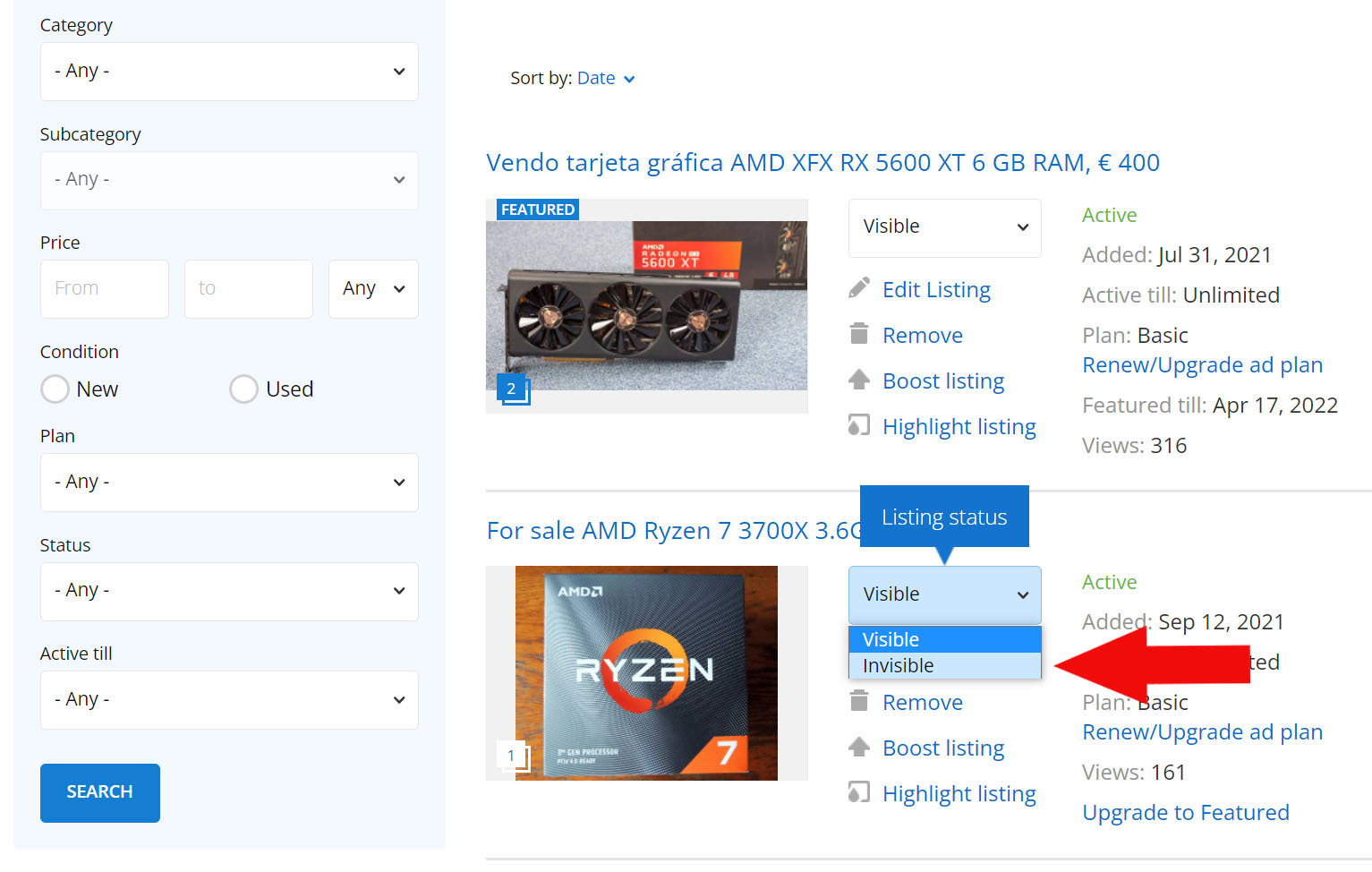
Task: Click Active status of AMD XFX listing
Action: tap(1110, 216)
